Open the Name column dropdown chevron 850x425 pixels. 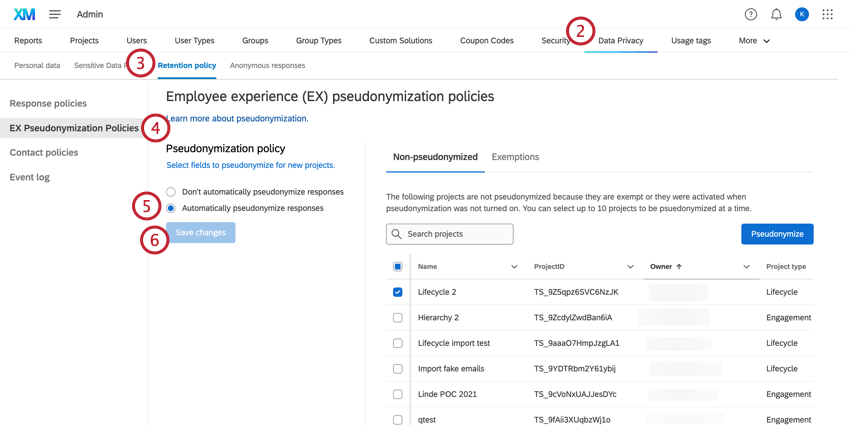point(514,267)
